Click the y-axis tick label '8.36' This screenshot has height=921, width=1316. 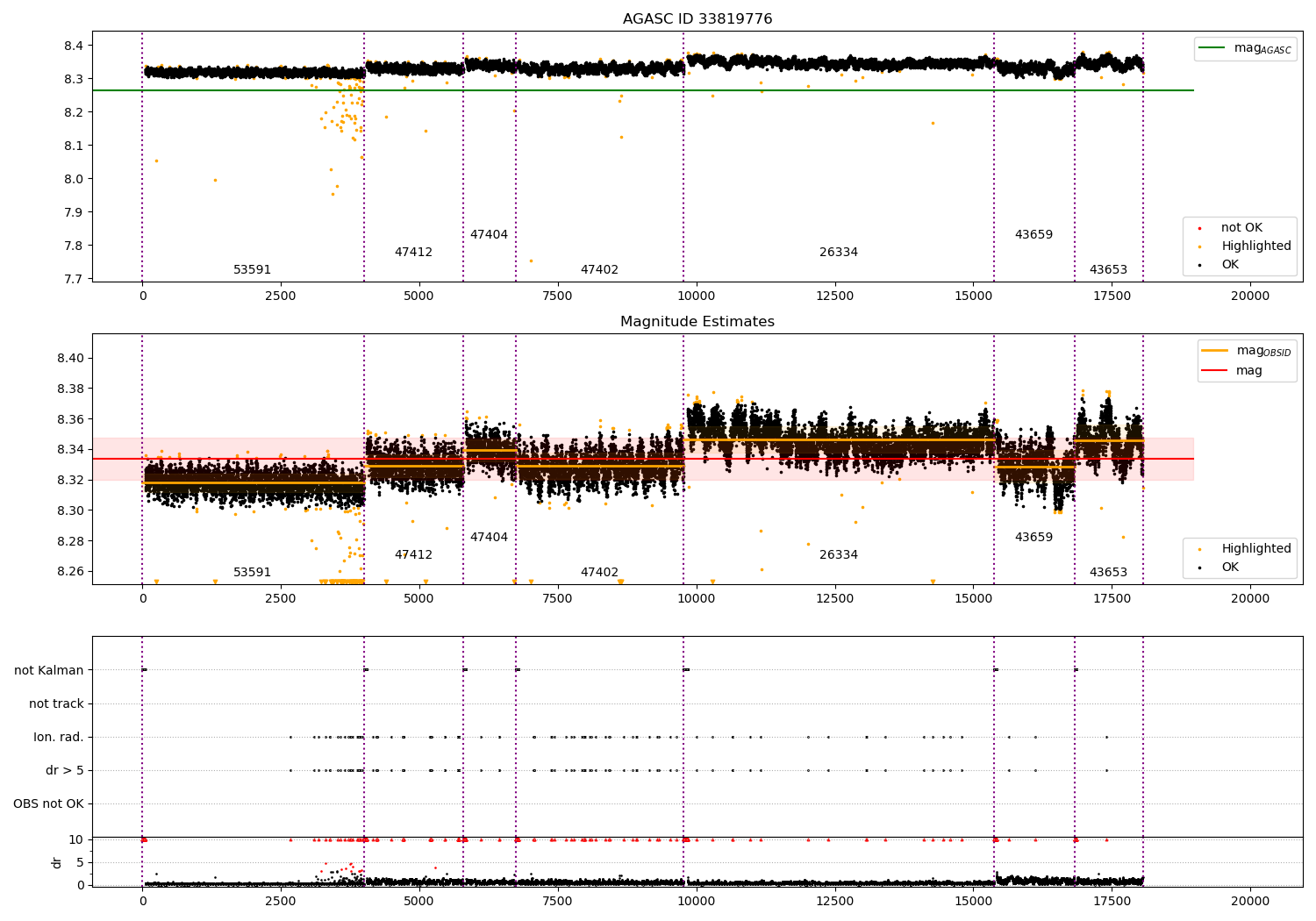70,419
